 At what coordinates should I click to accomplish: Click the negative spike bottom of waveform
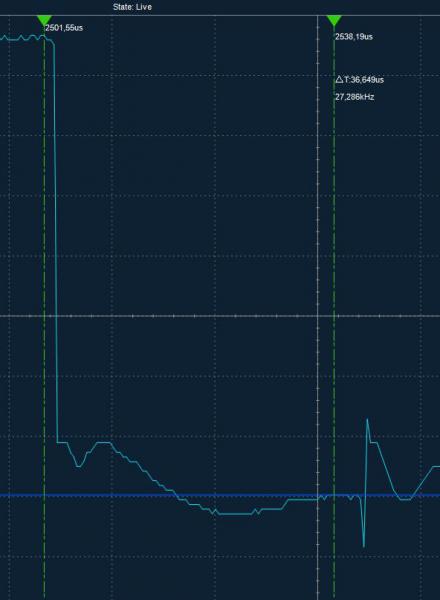363,546
